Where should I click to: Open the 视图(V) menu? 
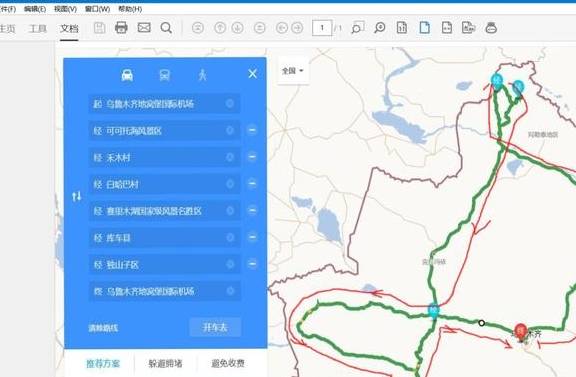click(65, 9)
